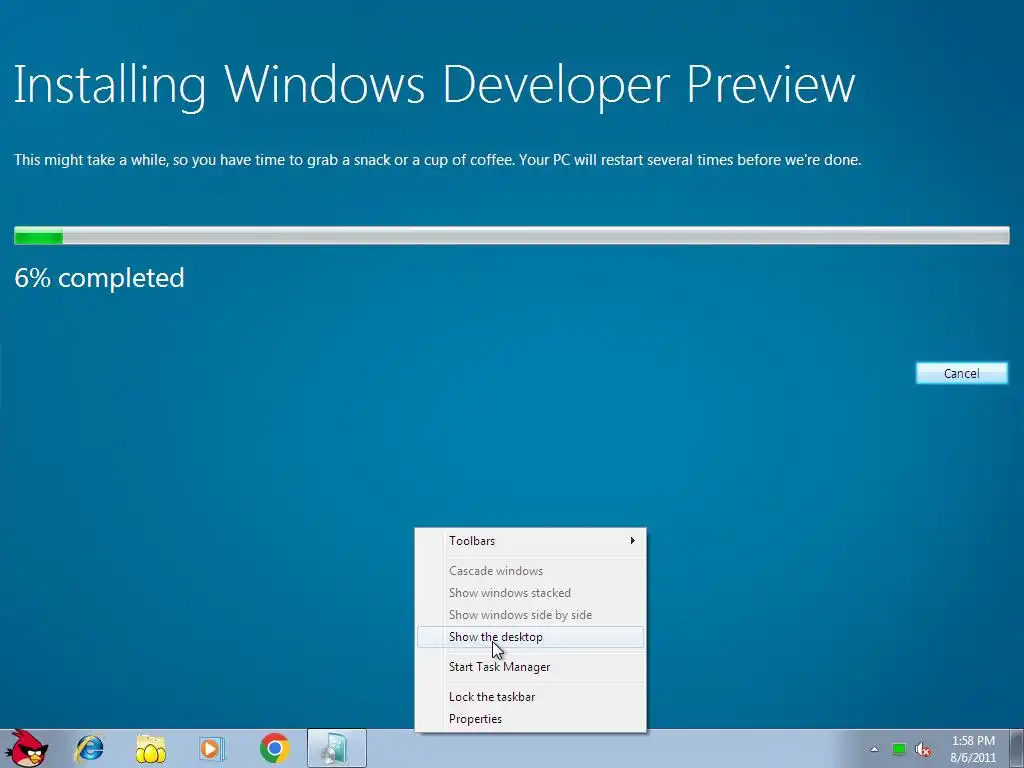Select Start Task Manager

530,667
